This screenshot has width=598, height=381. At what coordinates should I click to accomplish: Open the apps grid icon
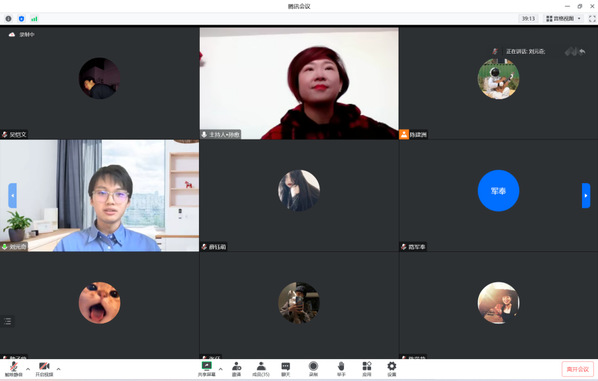coord(367,369)
